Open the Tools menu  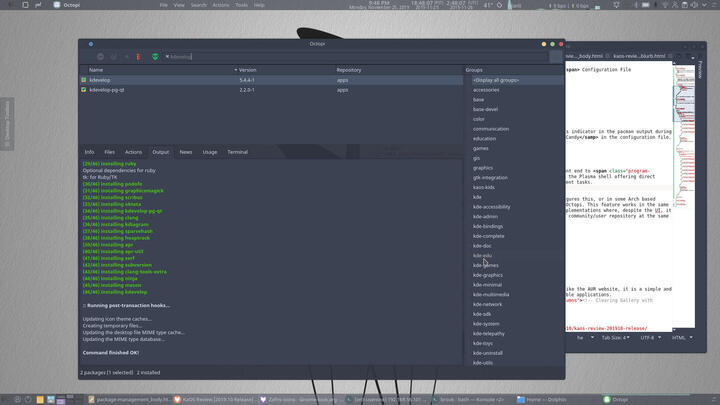coord(241,5)
